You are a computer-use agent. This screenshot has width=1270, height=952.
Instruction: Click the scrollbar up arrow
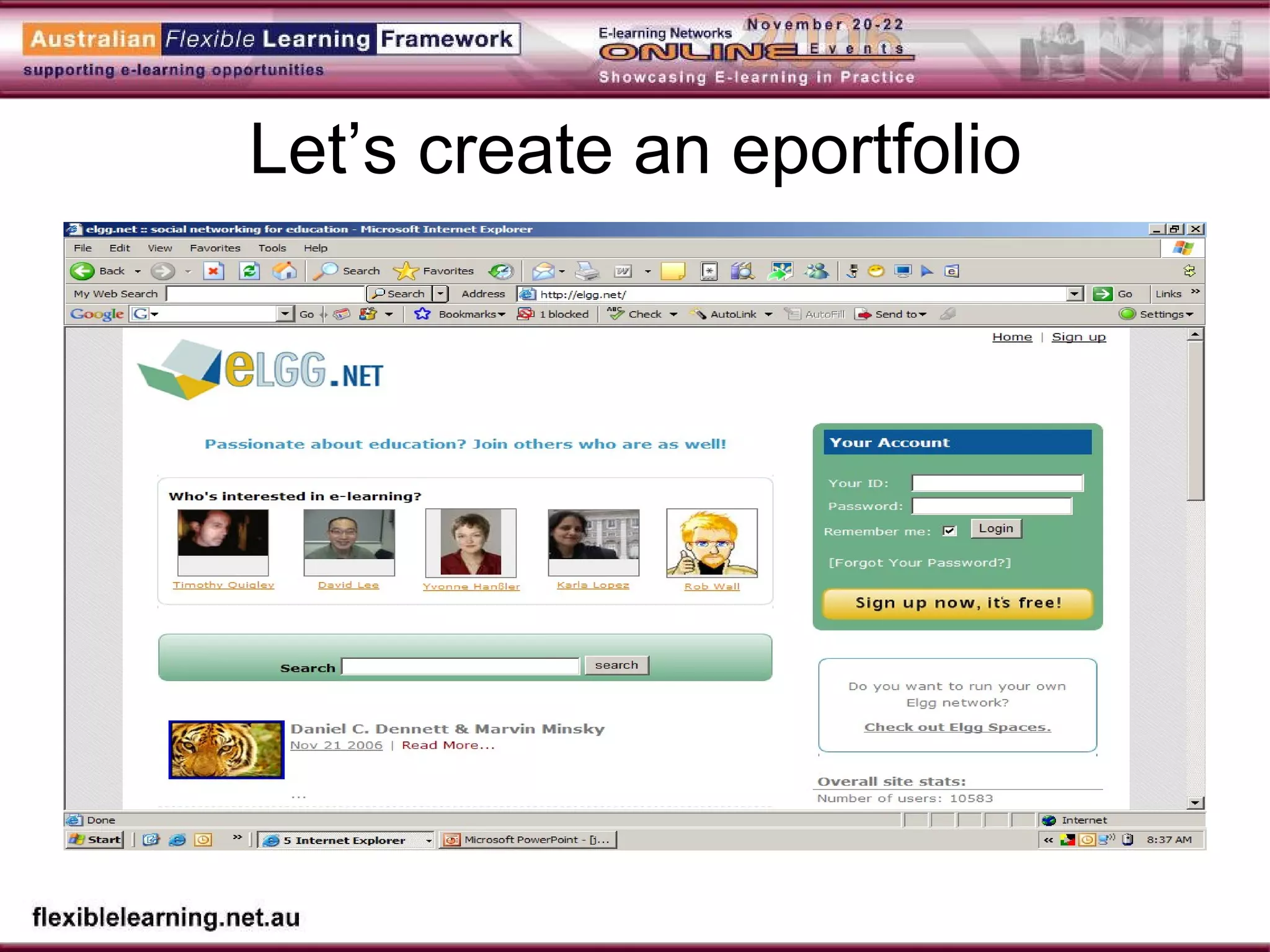(x=1195, y=335)
